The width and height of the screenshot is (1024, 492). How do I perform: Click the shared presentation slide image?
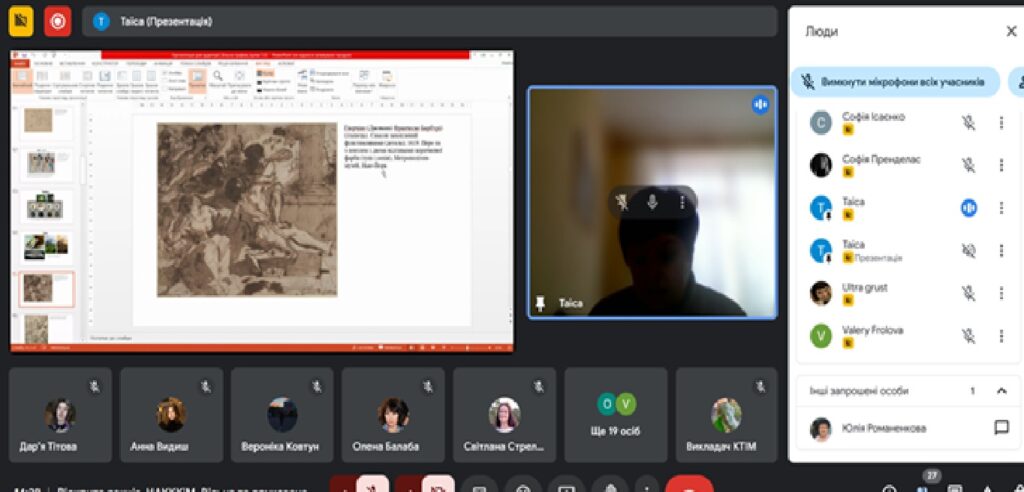[x=247, y=209]
